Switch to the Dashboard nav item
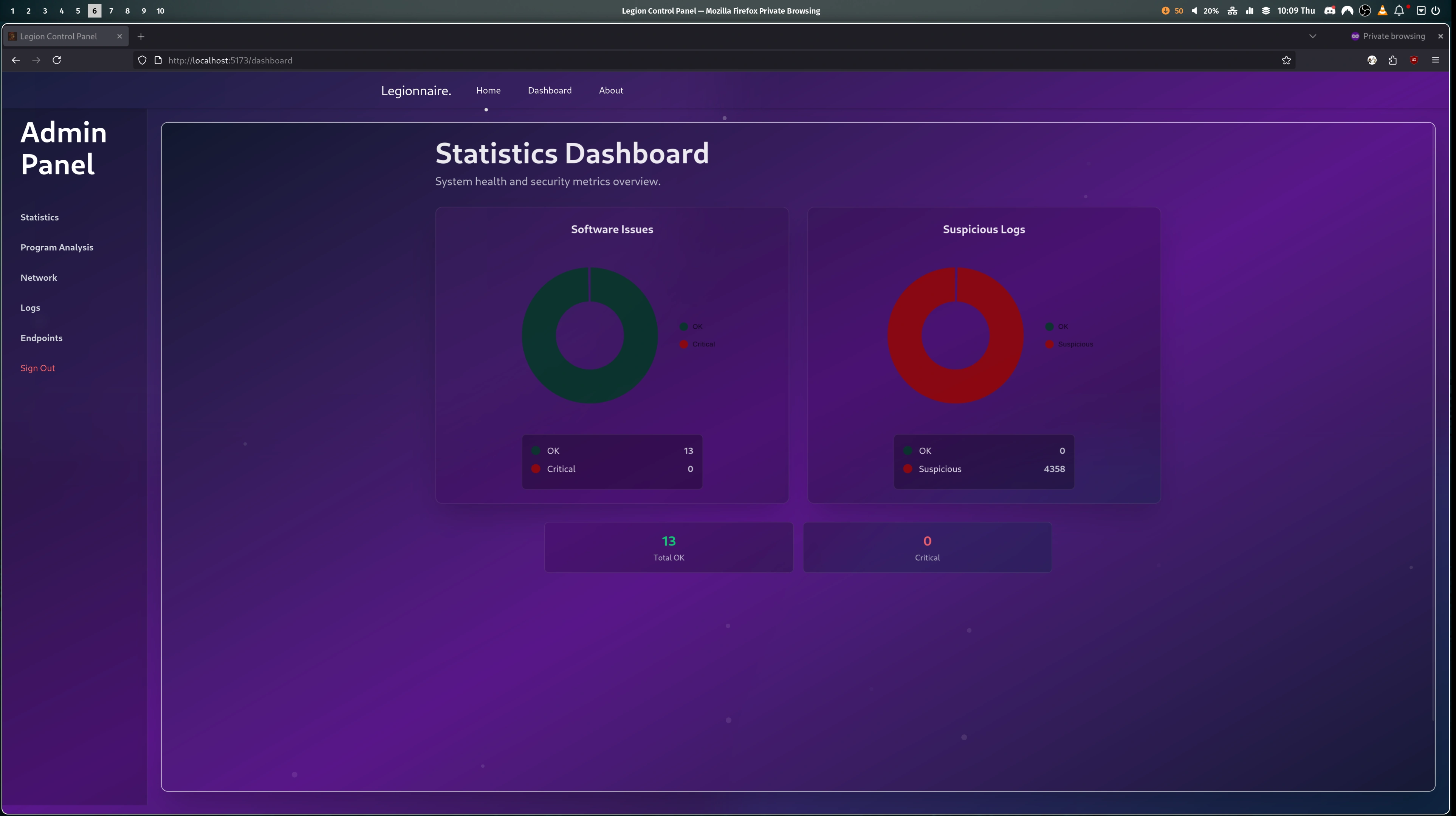Viewport: 1456px width, 816px height. tap(549, 90)
